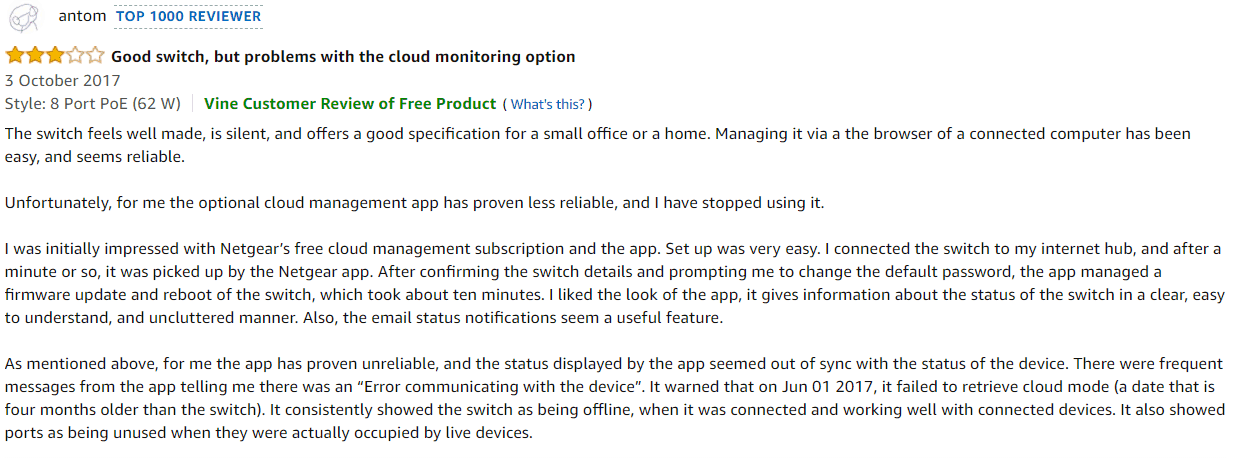This screenshot has height=461, width=1239.
Task: Open the review title 'Good switch, but problems'
Action: pyautogui.click(x=343, y=57)
